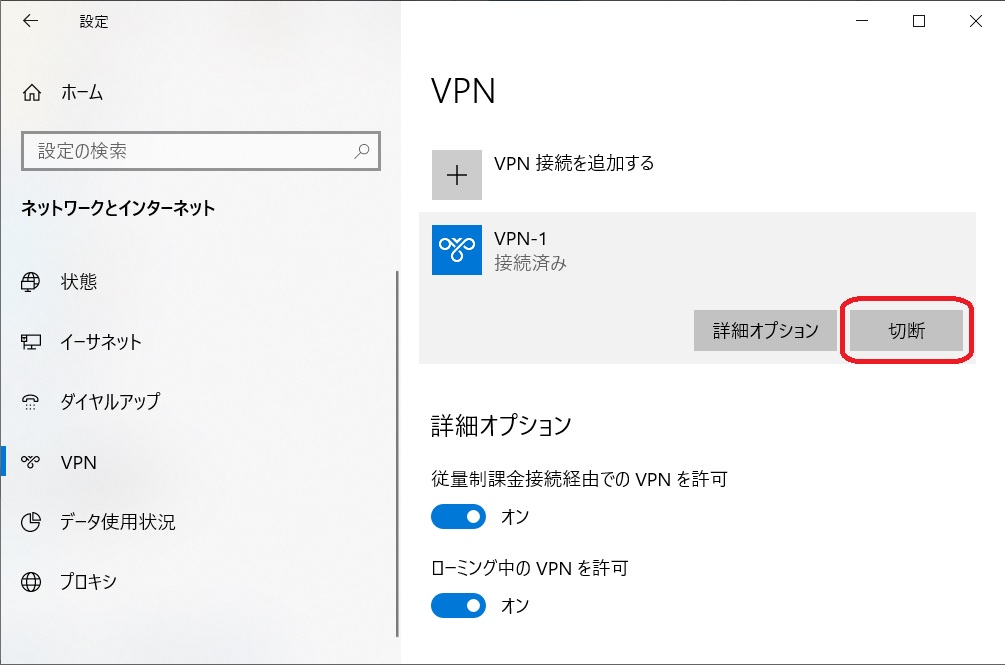Screen dimensions: 1005x665
Task: Click the back arrow icon
Action: click(x=30, y=21)
